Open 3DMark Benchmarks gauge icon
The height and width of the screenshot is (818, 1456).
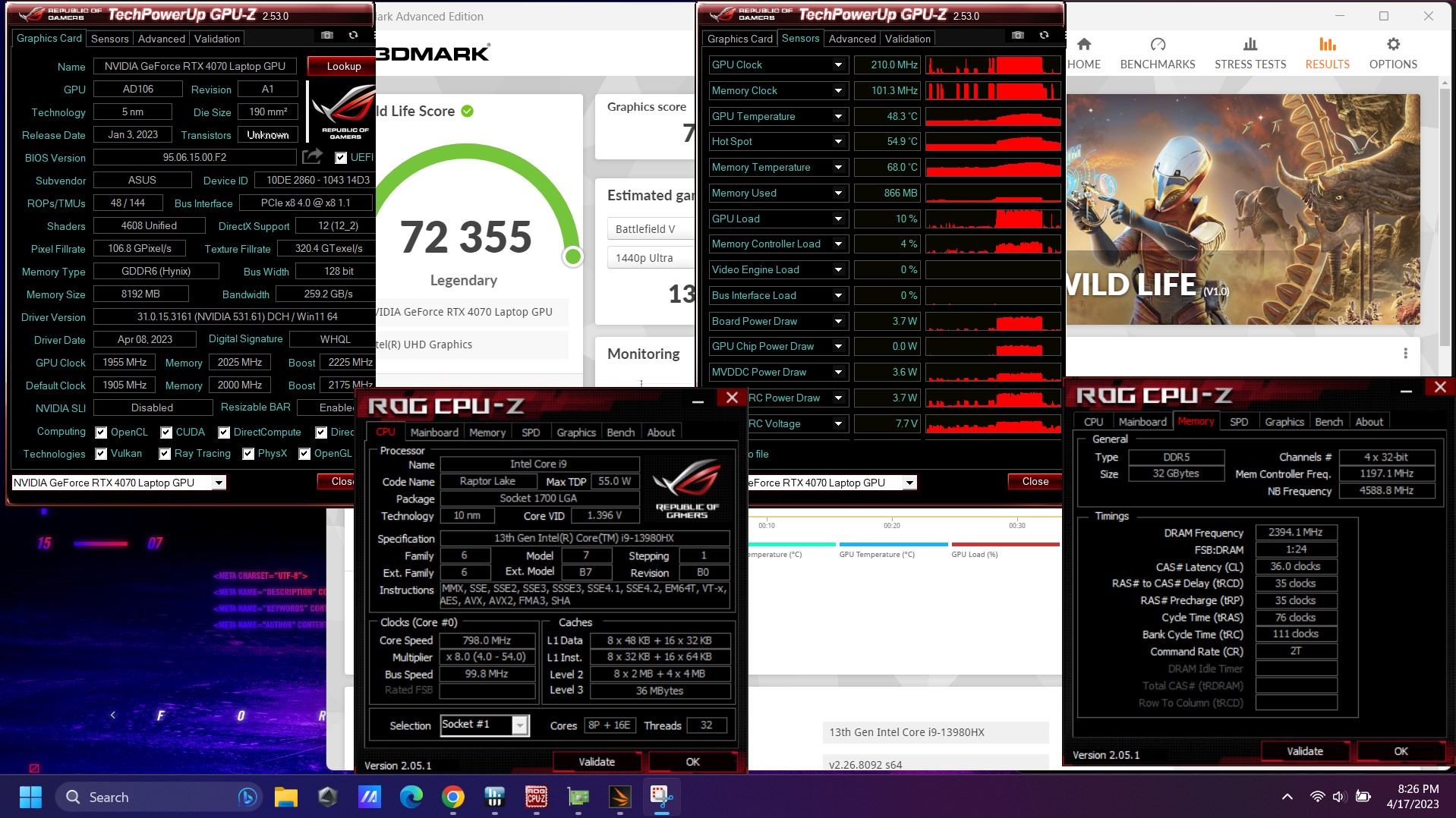pos(1158,45)
